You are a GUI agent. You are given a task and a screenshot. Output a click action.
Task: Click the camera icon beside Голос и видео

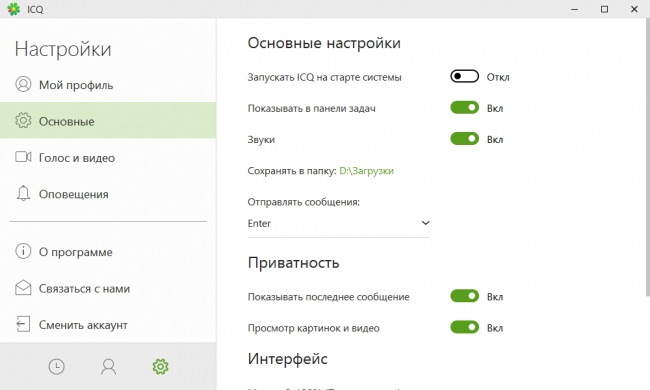[x=23, y=157]
